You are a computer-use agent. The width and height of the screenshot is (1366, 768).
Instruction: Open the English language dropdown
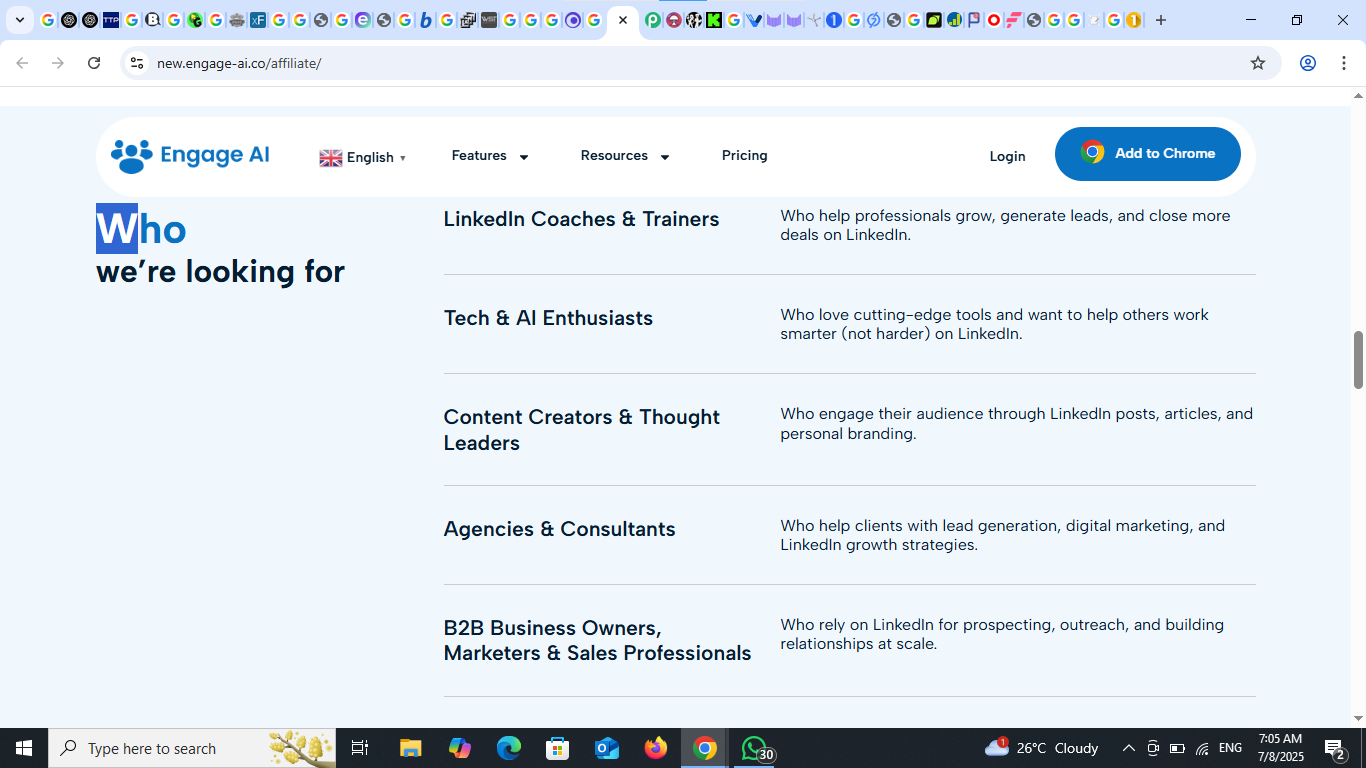pos(363,157)
